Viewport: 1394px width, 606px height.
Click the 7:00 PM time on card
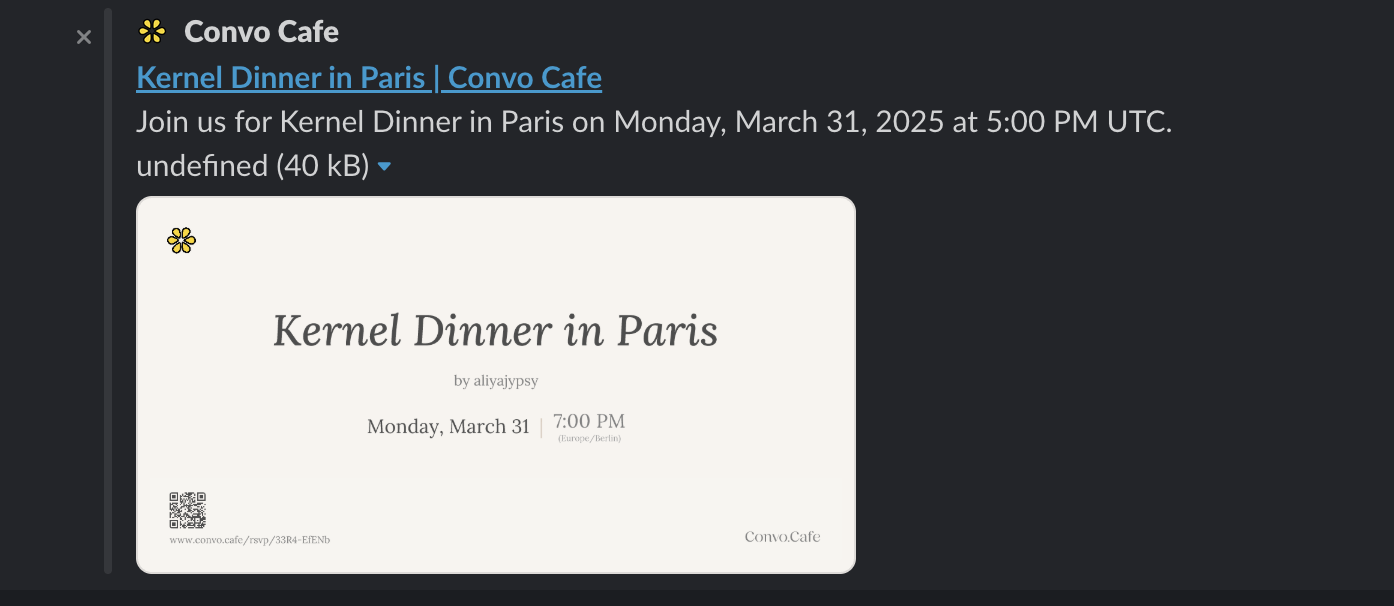pyautogui.click(x=589, y=421)
